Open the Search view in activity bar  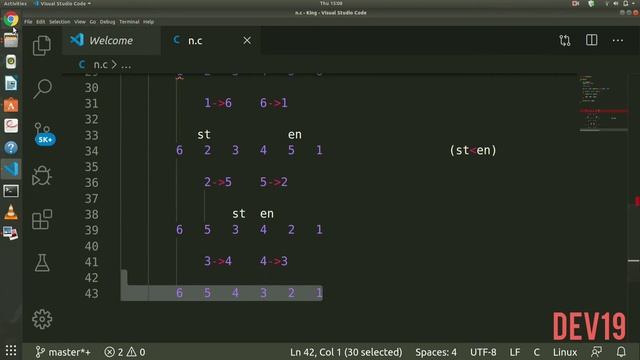pyautogui.click(x=42, y=89)
